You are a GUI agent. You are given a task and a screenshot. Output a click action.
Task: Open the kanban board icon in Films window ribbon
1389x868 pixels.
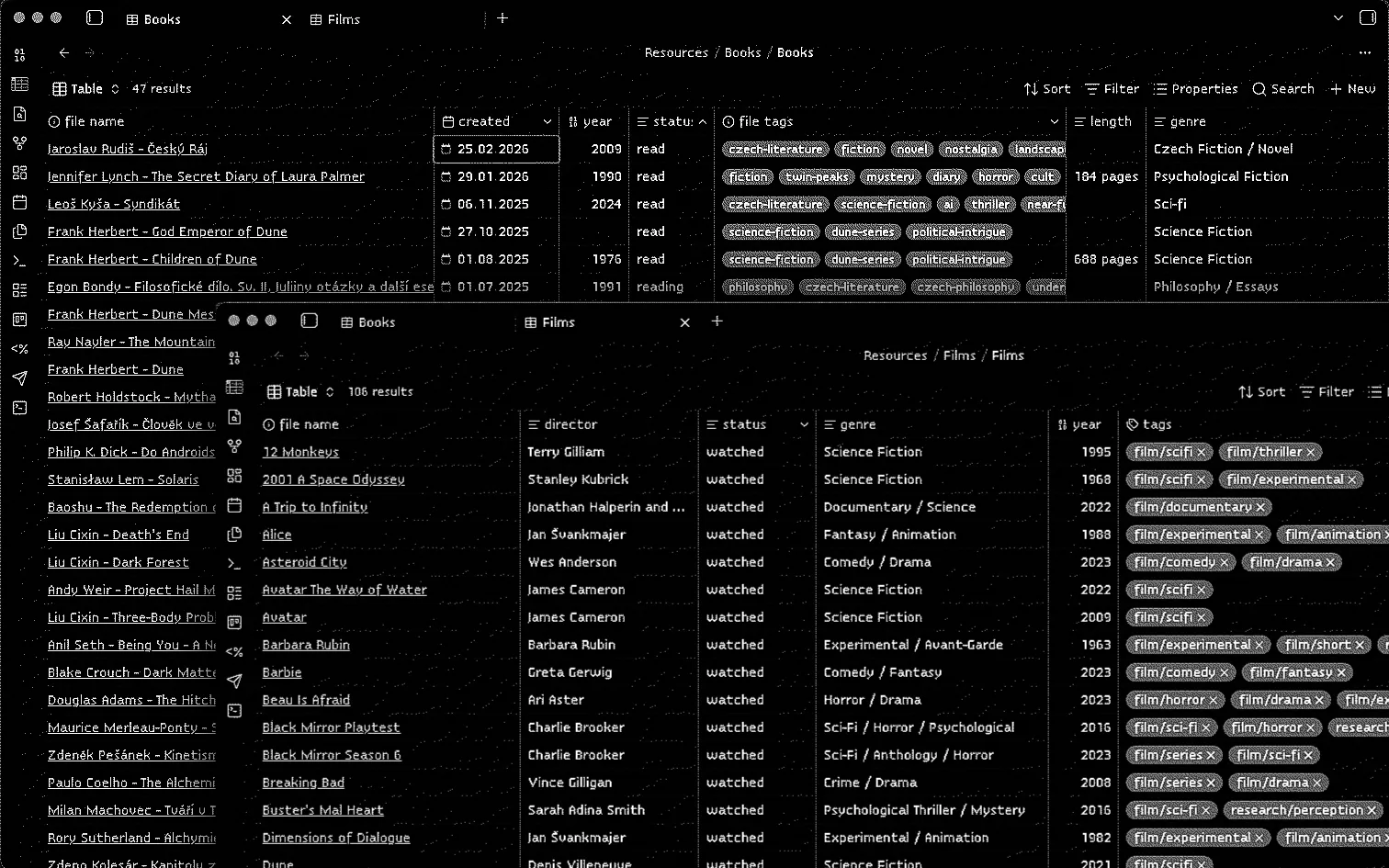point(234,623)
